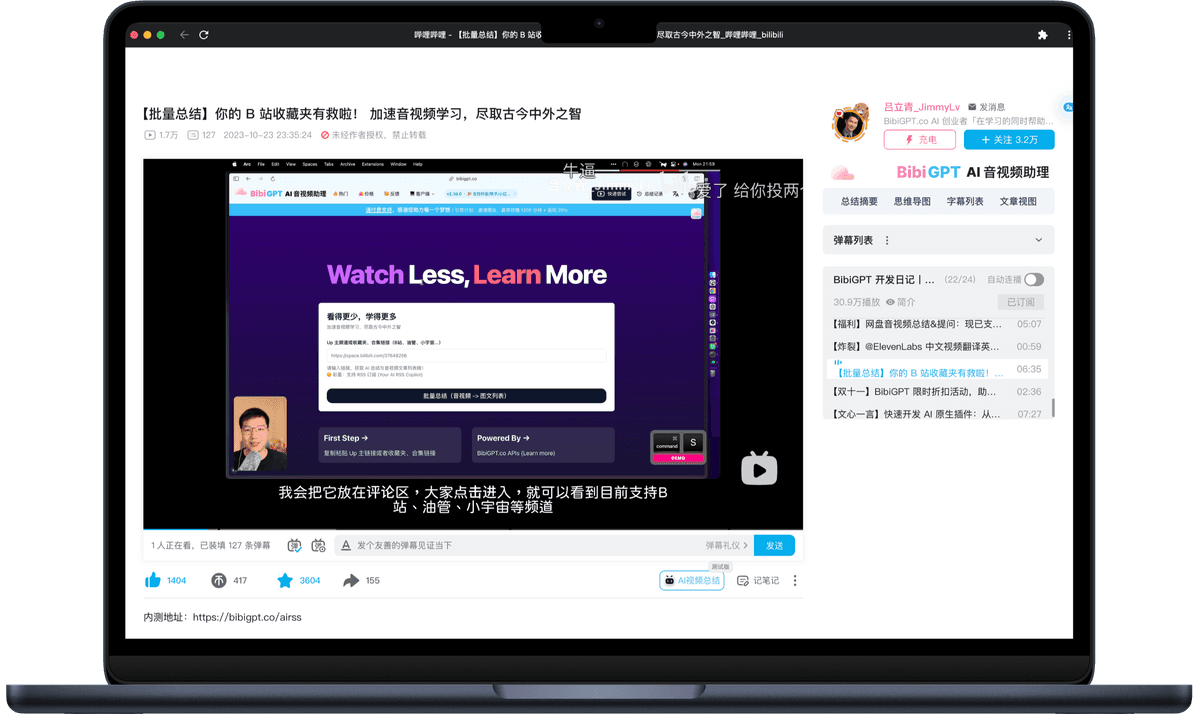Open danmaku settings icon
Viewport: 1200px width, 714px height.
pos(318,545)
